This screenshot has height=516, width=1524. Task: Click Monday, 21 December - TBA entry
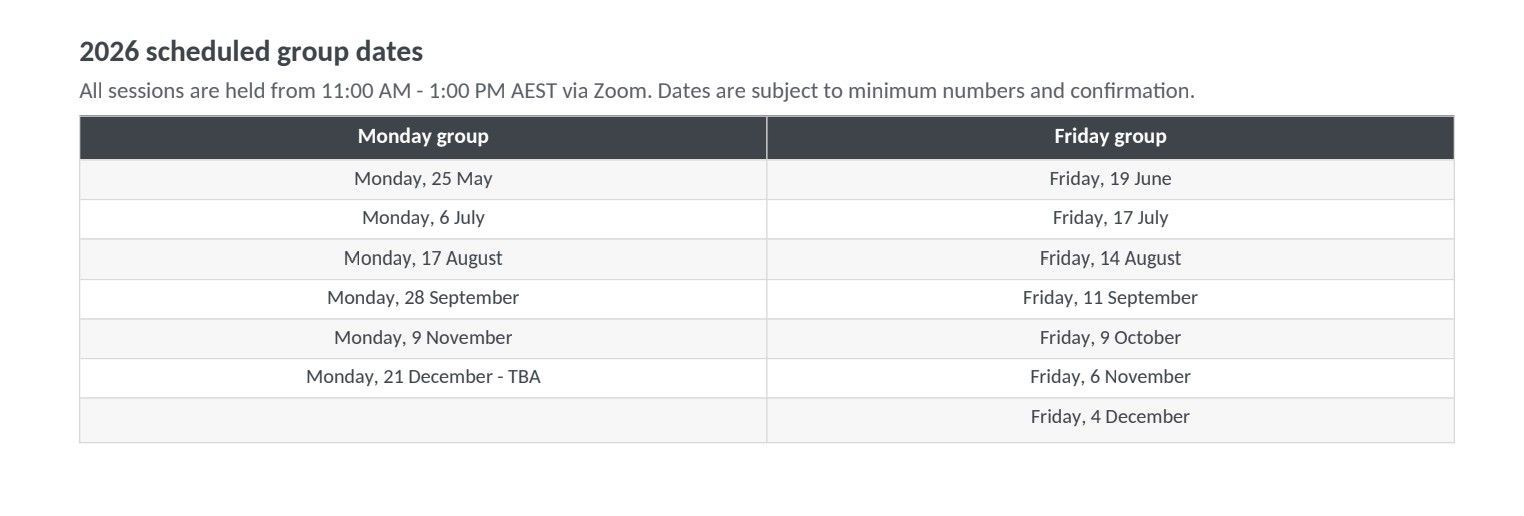click(x=423, y=377)
